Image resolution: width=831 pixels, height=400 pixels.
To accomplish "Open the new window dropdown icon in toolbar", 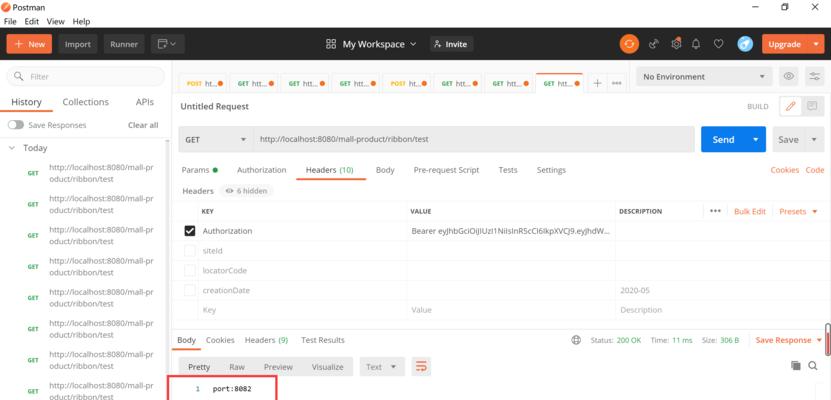I will click(167, 44).
